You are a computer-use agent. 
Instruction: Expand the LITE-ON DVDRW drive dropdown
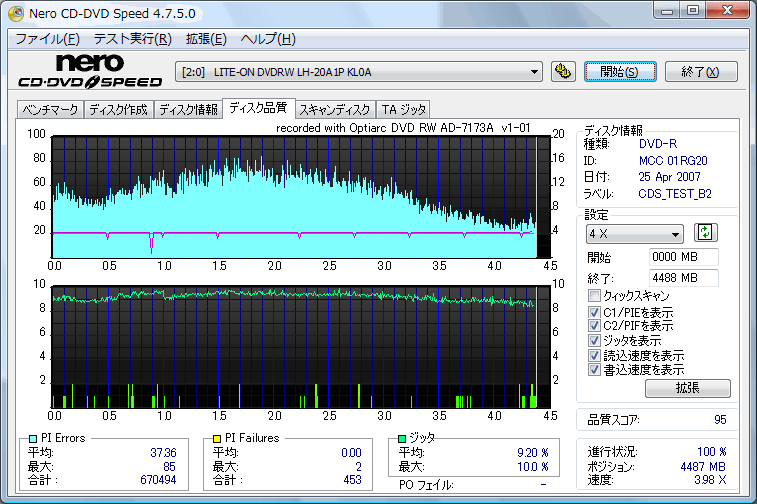359,72
